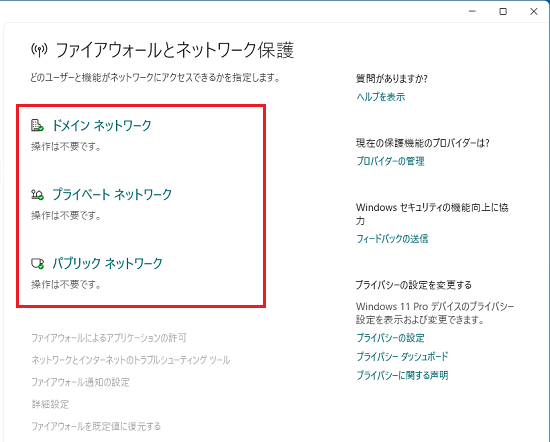Click ファイアウォールを既定値に復元する

(96, 426)
